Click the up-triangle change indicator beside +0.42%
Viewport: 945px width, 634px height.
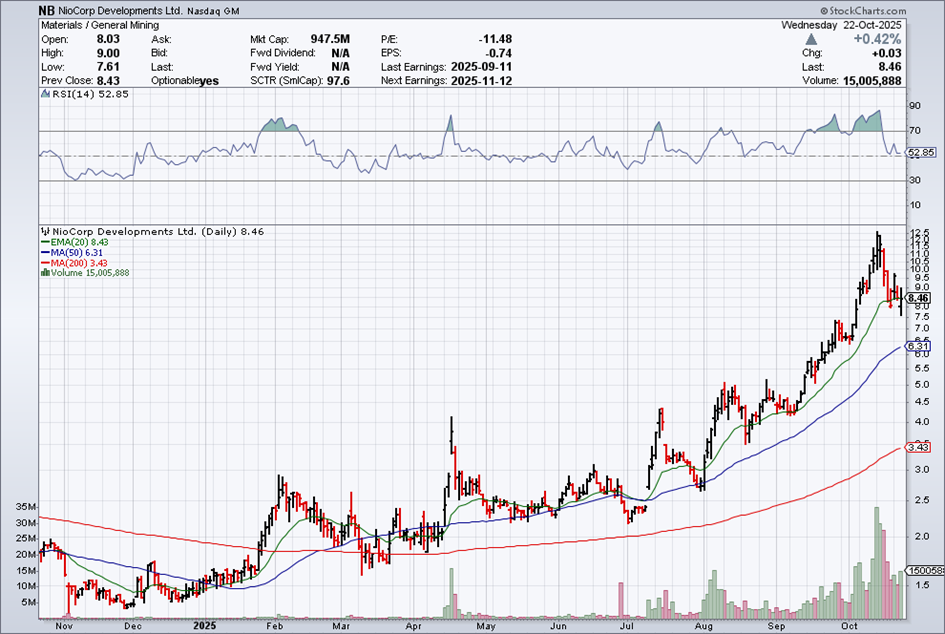point(811,39)
